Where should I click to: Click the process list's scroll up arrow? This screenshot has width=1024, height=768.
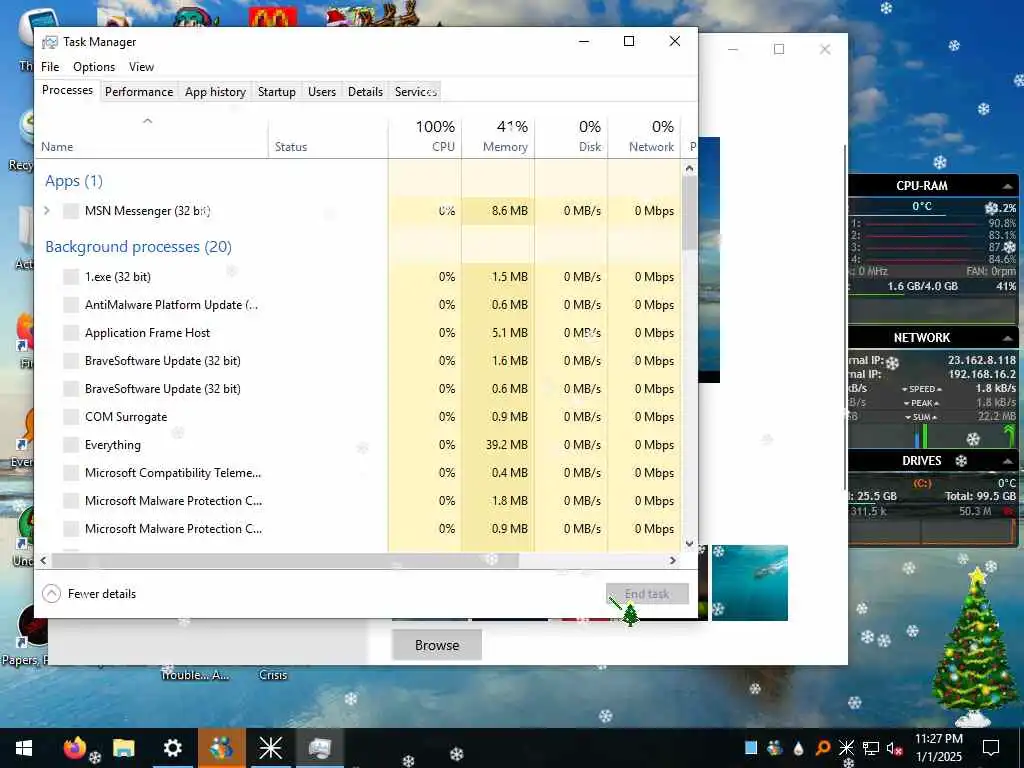coord(690,168)
